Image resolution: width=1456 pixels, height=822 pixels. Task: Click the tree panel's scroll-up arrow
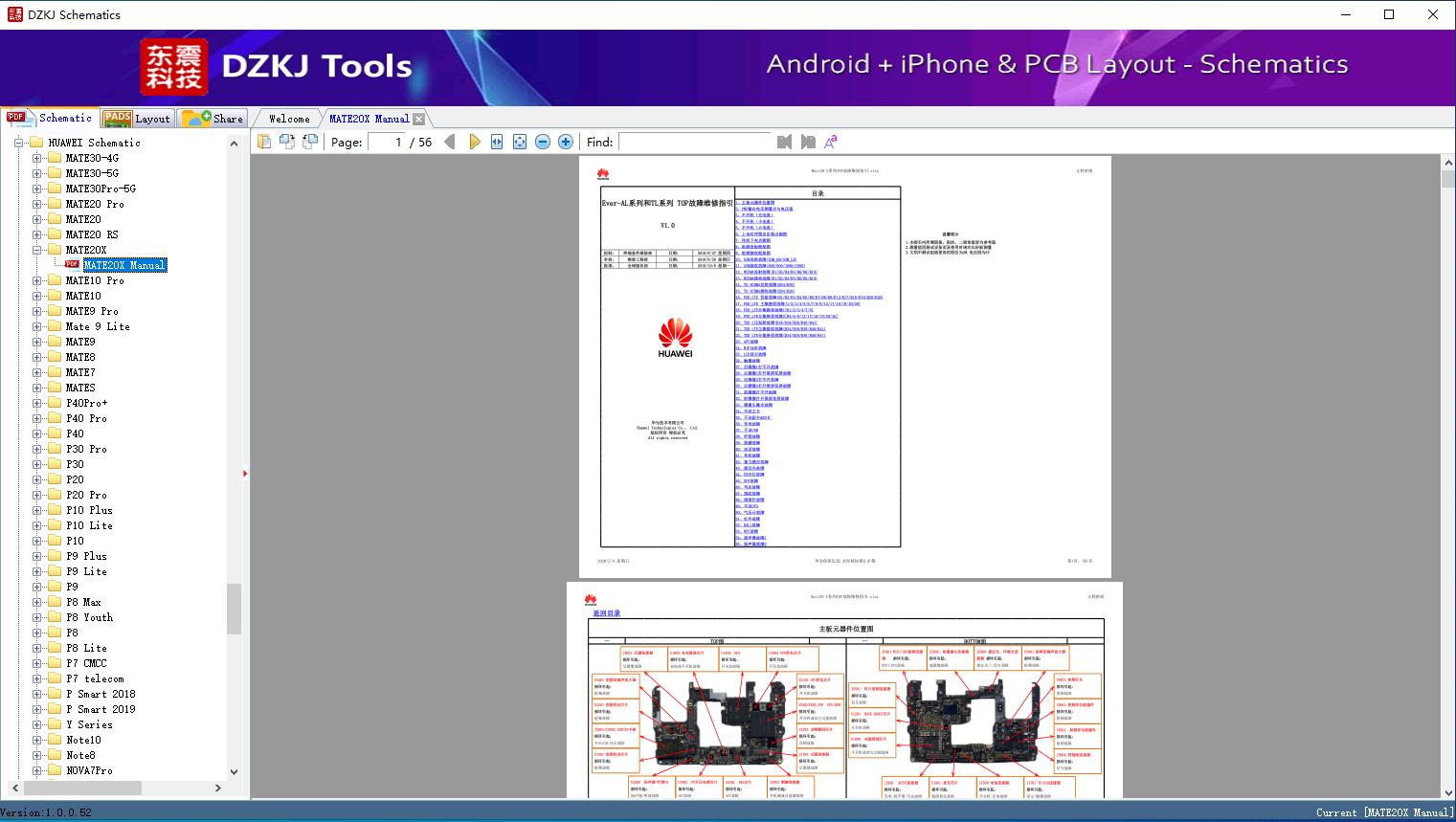234,144
